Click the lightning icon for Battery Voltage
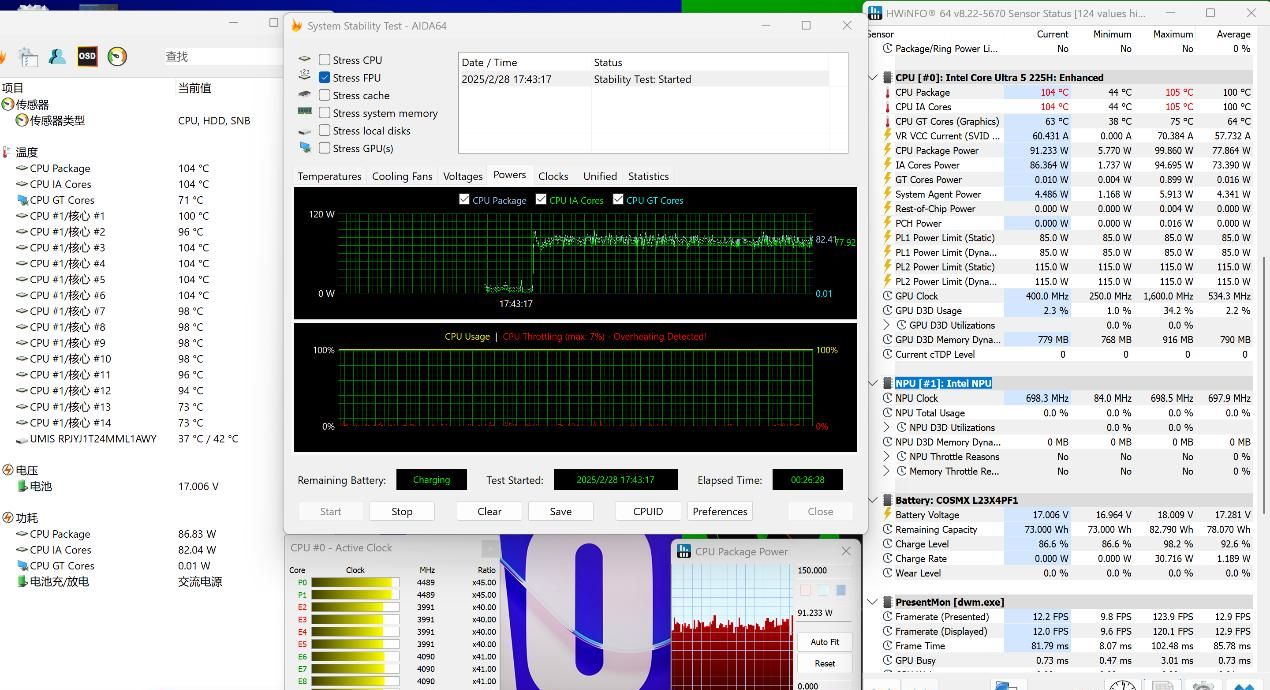Screen dimensions: 1270x690 886,515
